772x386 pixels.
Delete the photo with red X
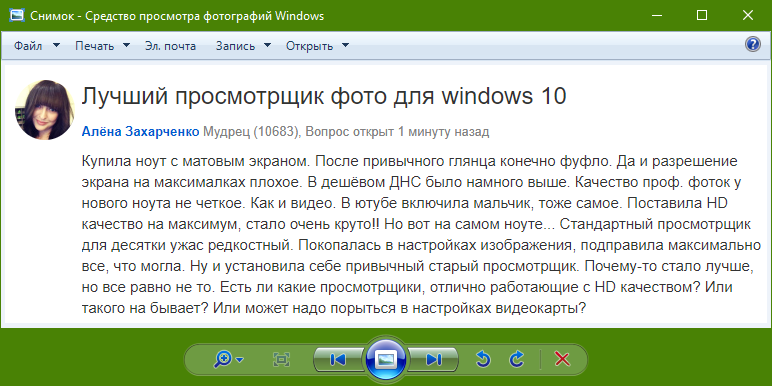[x=562, y=359]
